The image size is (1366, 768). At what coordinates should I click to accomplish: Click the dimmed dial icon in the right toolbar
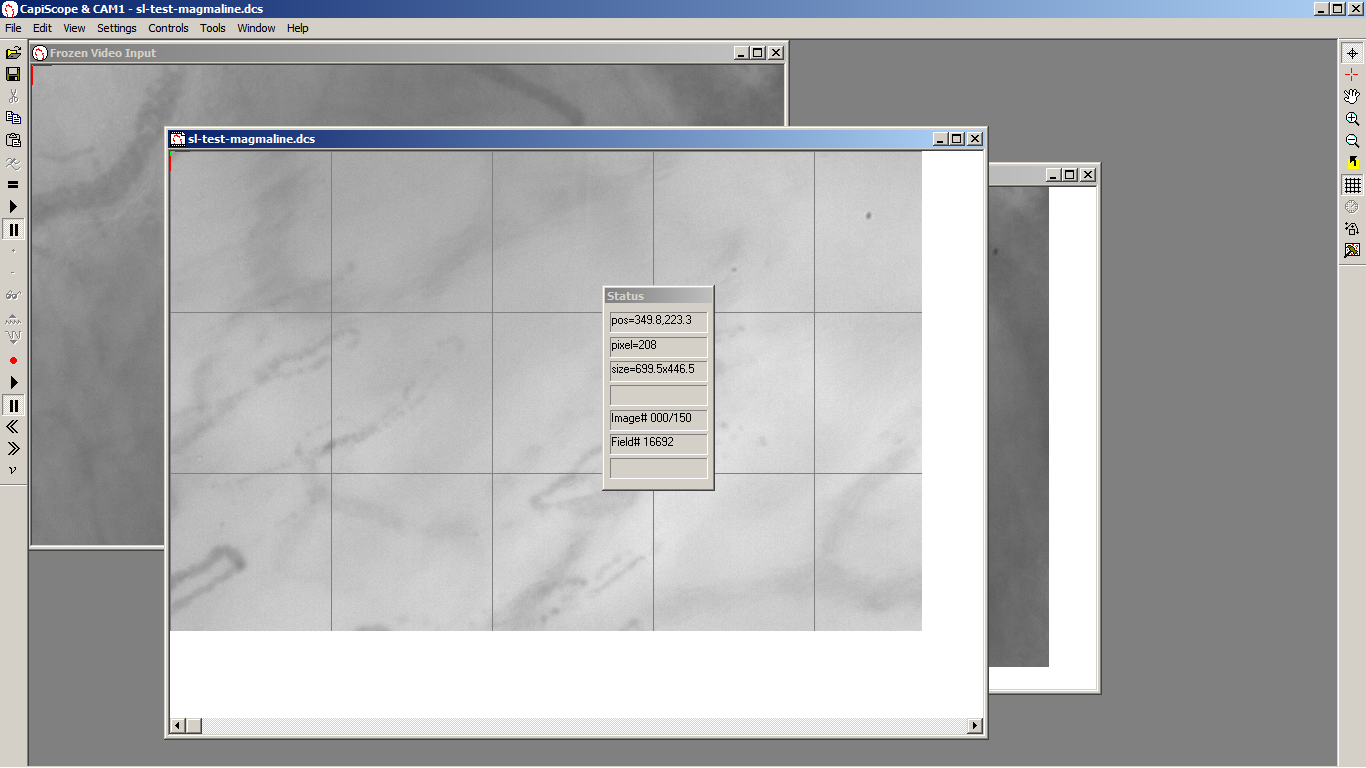click(x=1352, y=207)
